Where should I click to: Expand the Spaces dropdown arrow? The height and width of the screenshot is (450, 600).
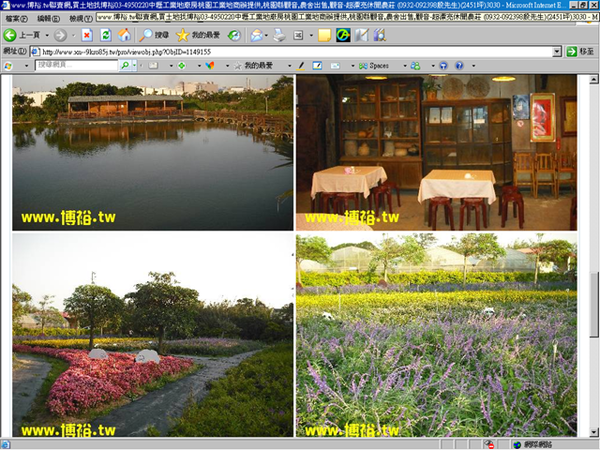(405, 66)
